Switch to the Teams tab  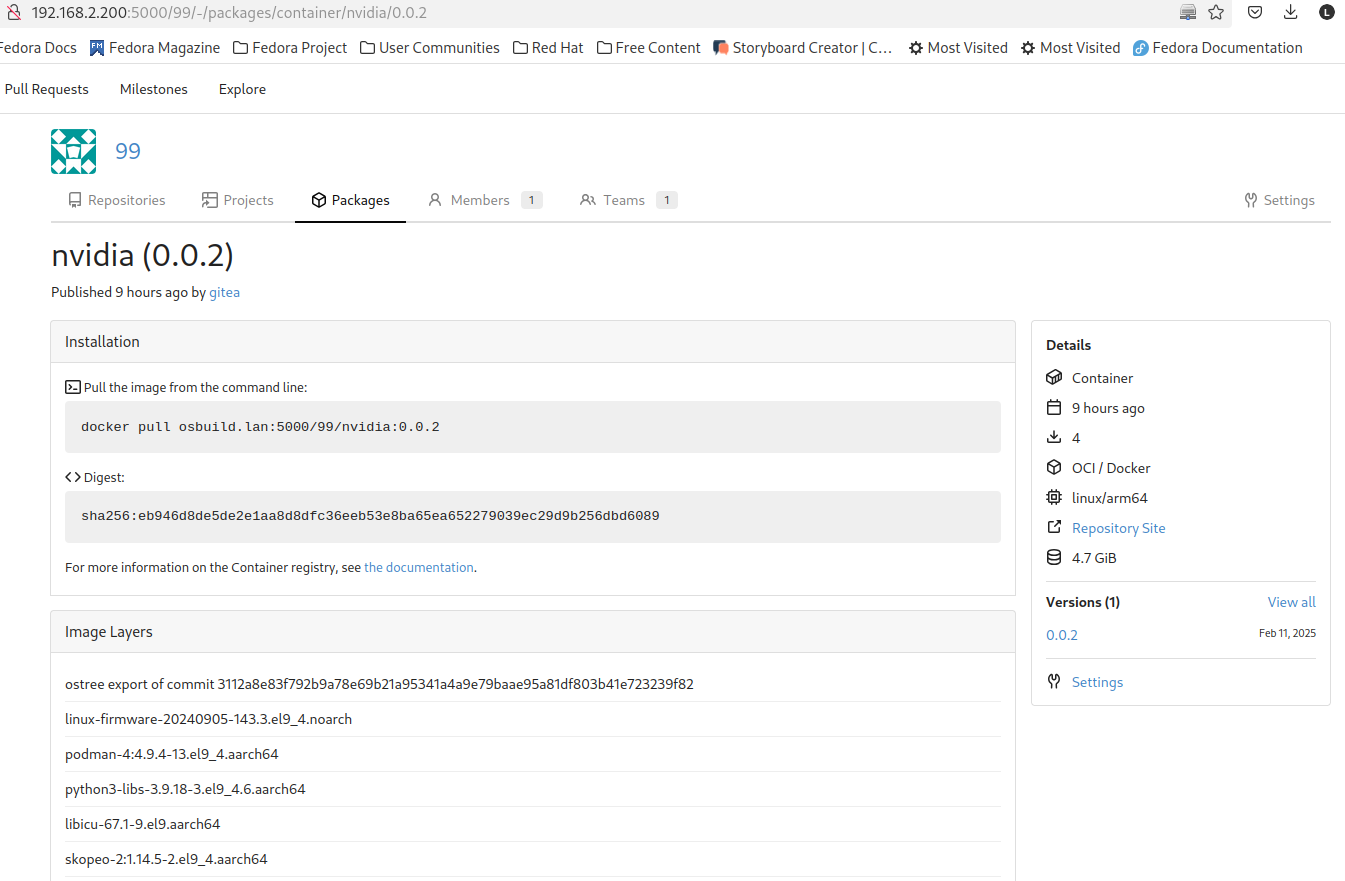pyautogui.click(x=628, y=200)
